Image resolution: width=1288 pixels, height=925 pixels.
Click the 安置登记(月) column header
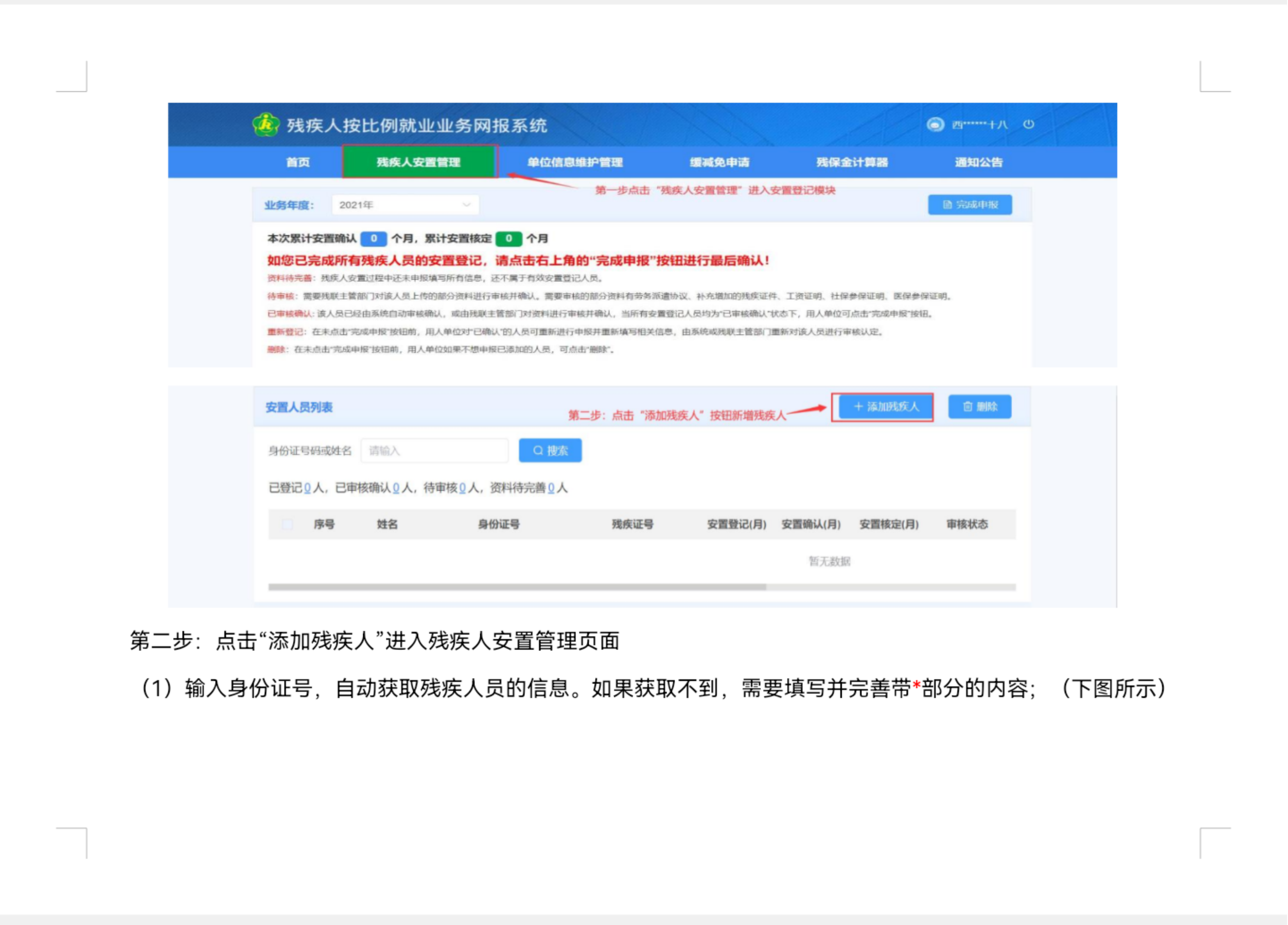[x=737, y=524]
